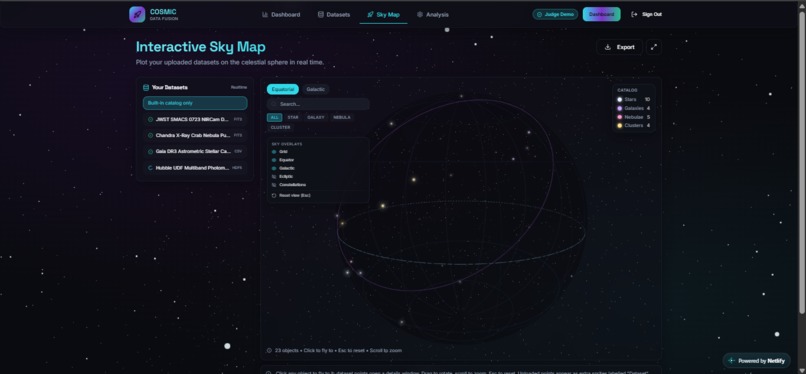806x374 pixels.
Task: Switch to Equatorial coordinate mode
Action: point(283,89)
